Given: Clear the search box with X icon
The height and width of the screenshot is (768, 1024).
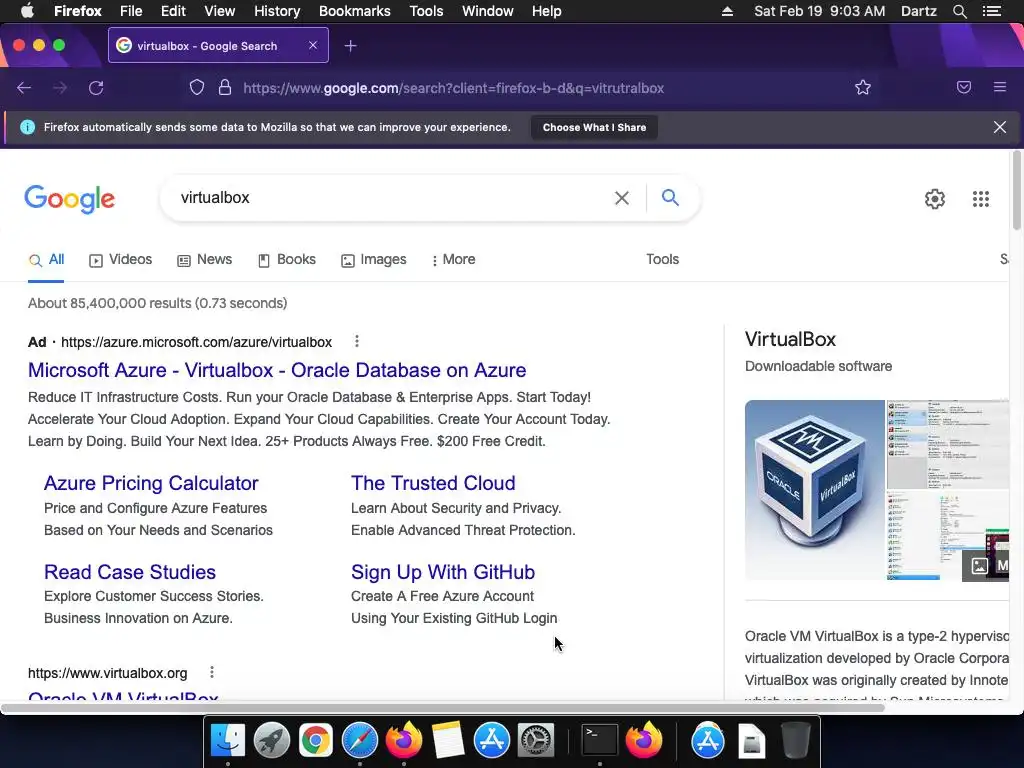Looking at the screenshot, I should tap(622, 198).
